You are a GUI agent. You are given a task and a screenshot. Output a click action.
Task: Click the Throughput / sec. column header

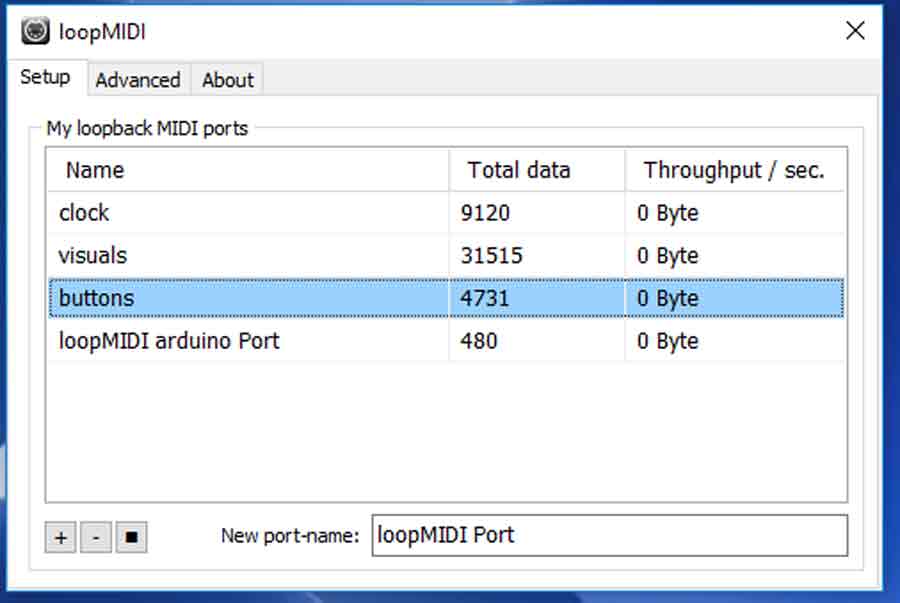click(x=735, y=170)
